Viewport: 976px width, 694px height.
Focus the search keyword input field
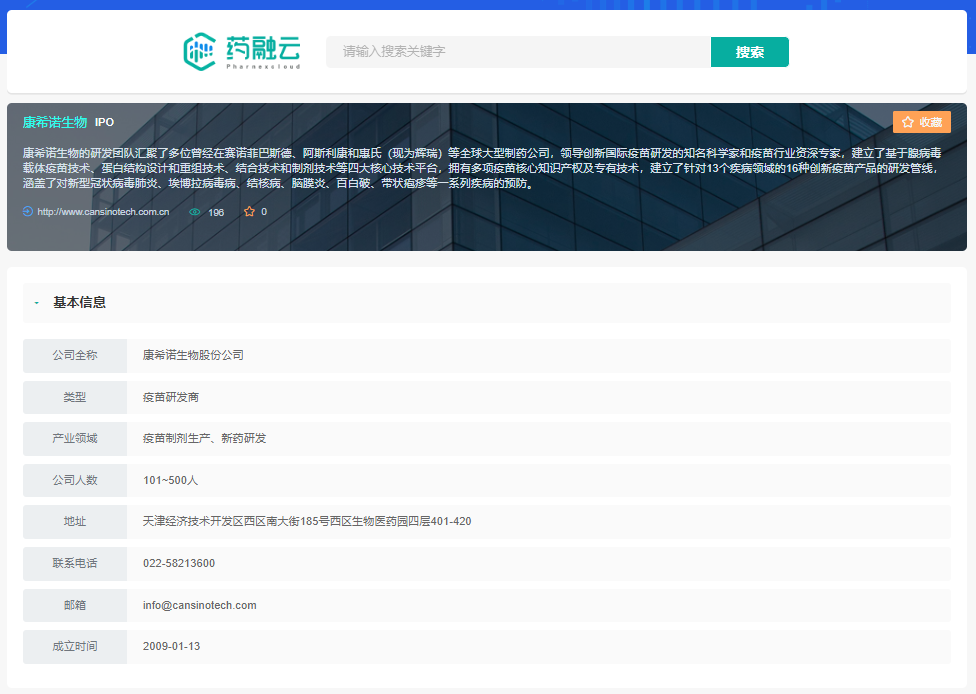click(x=517, y=52)
